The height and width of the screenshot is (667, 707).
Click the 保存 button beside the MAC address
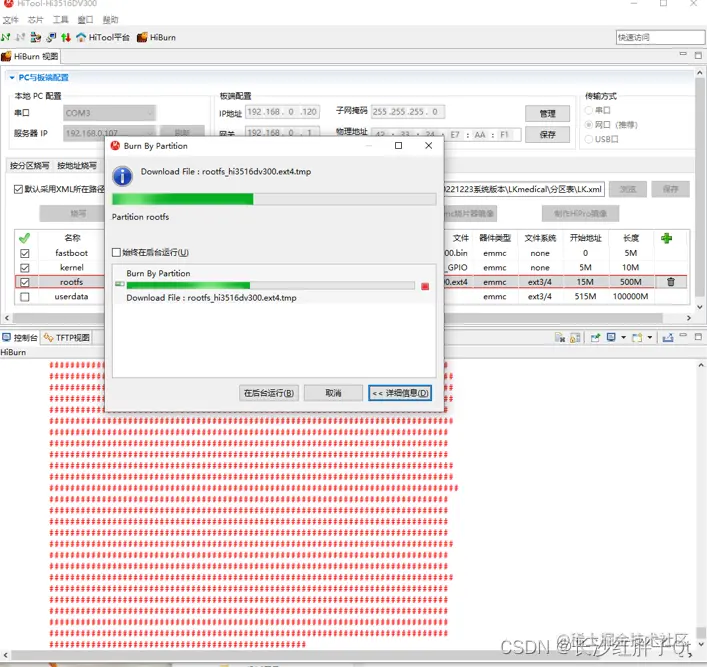pos(547,134)
